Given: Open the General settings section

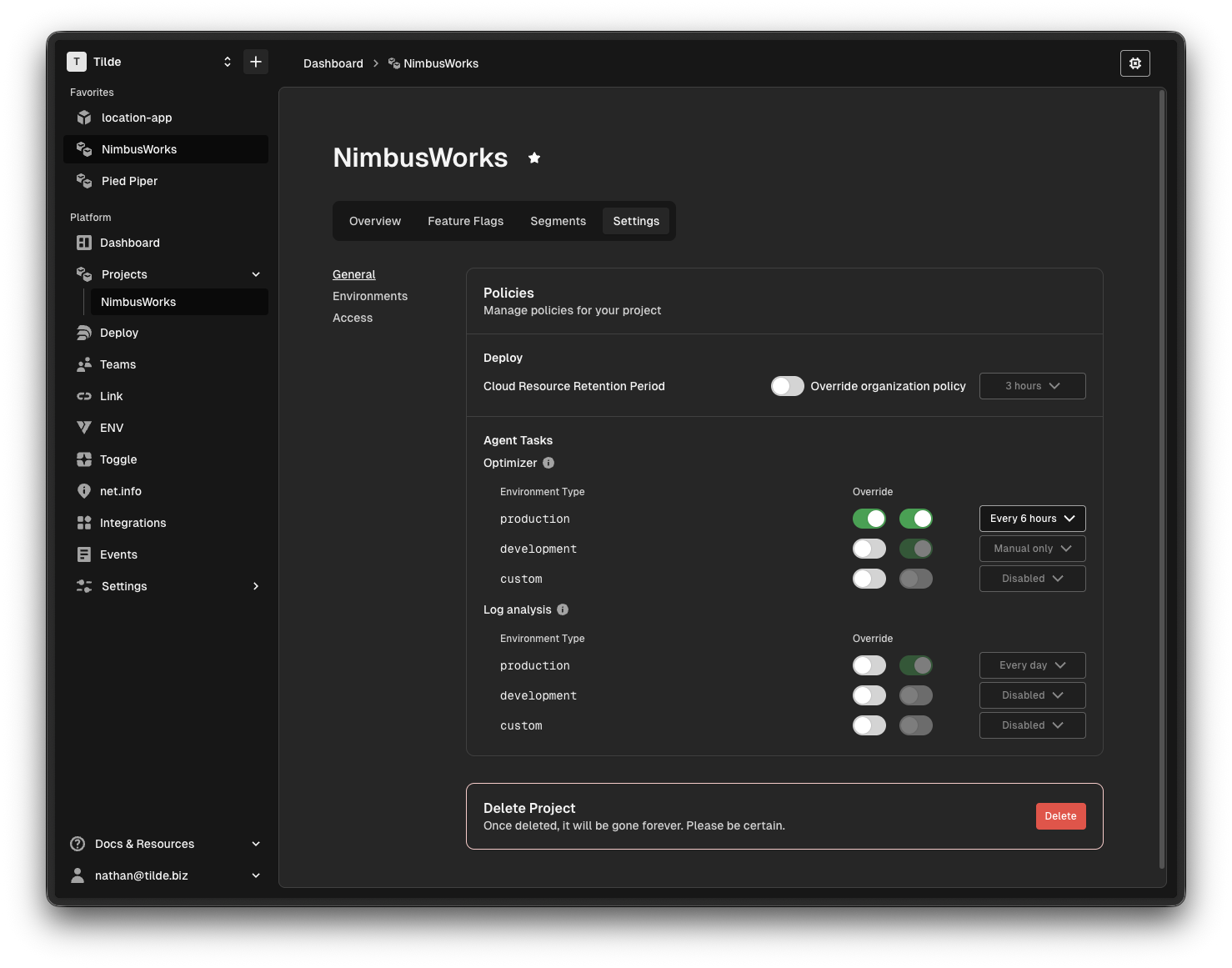Looking at the screenshot, I should (x=354, y=274).
